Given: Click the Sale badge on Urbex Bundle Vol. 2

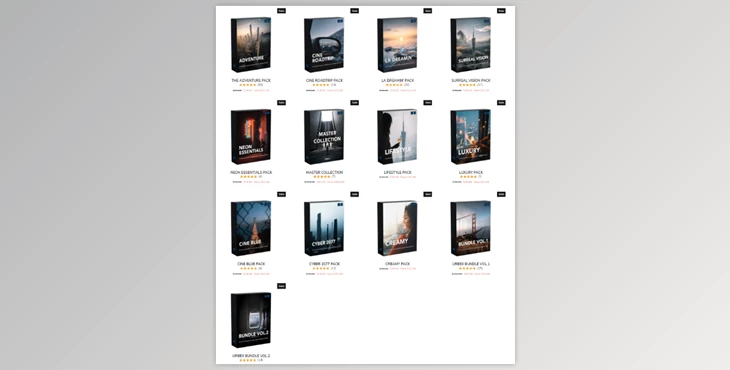Looking at the screenshot, I should click(281, 286).
